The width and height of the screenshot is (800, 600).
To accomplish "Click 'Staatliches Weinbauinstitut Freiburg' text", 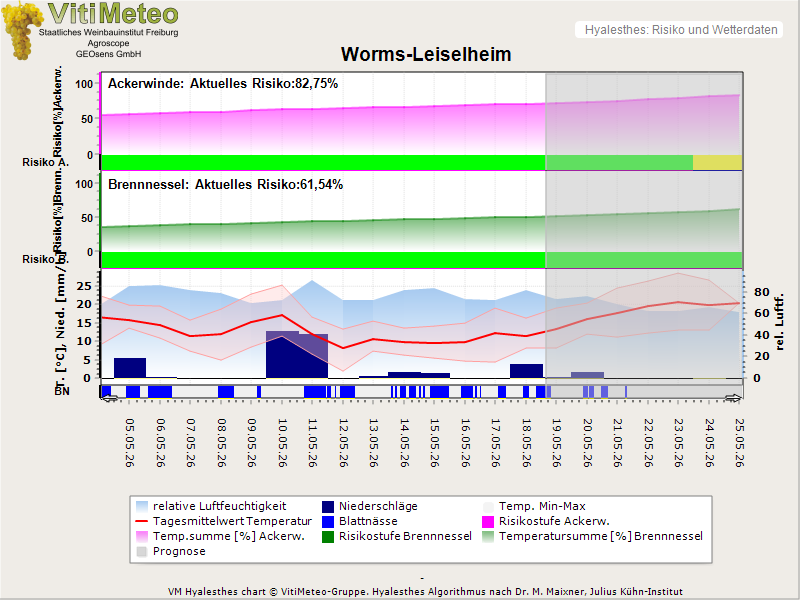I will tap(108, 33).
